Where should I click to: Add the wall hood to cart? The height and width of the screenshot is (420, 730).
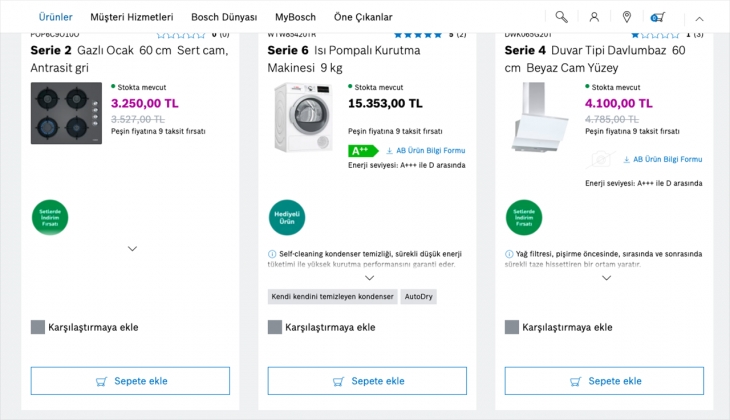[x=603, y=381]
